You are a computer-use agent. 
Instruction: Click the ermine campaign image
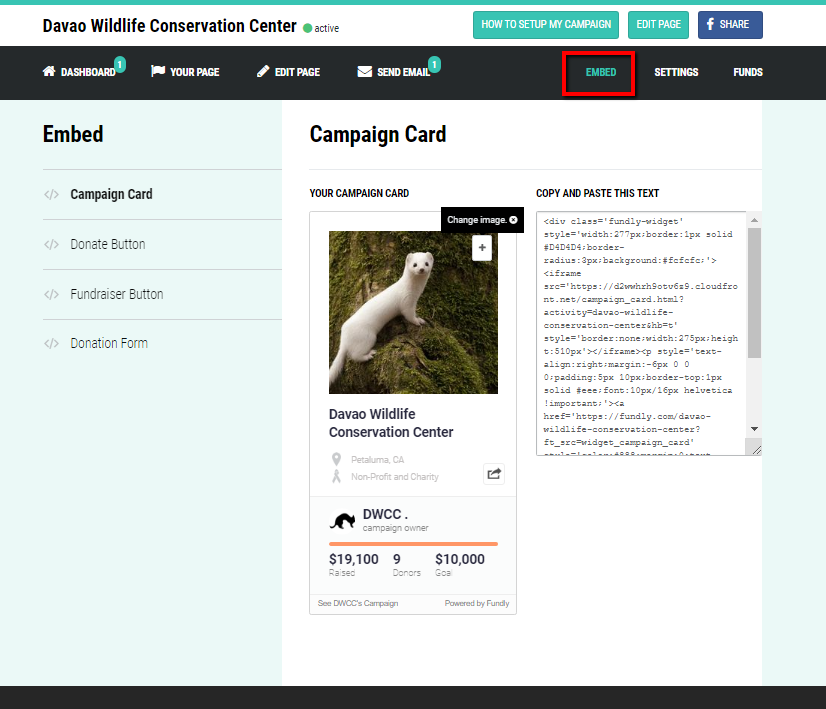tap(413, 312)
